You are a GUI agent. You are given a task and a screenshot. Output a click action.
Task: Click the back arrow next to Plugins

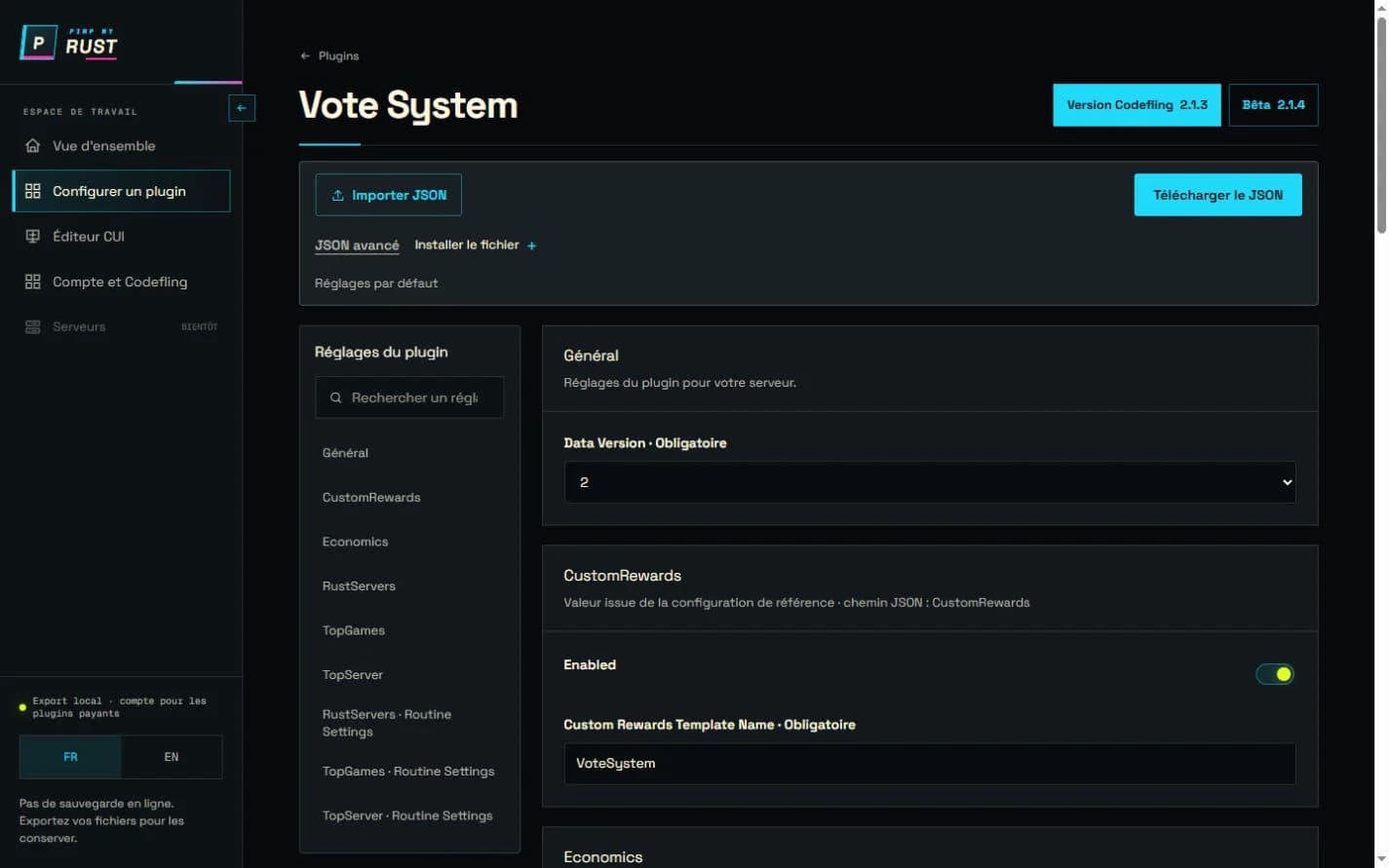(x=305, y=57)
